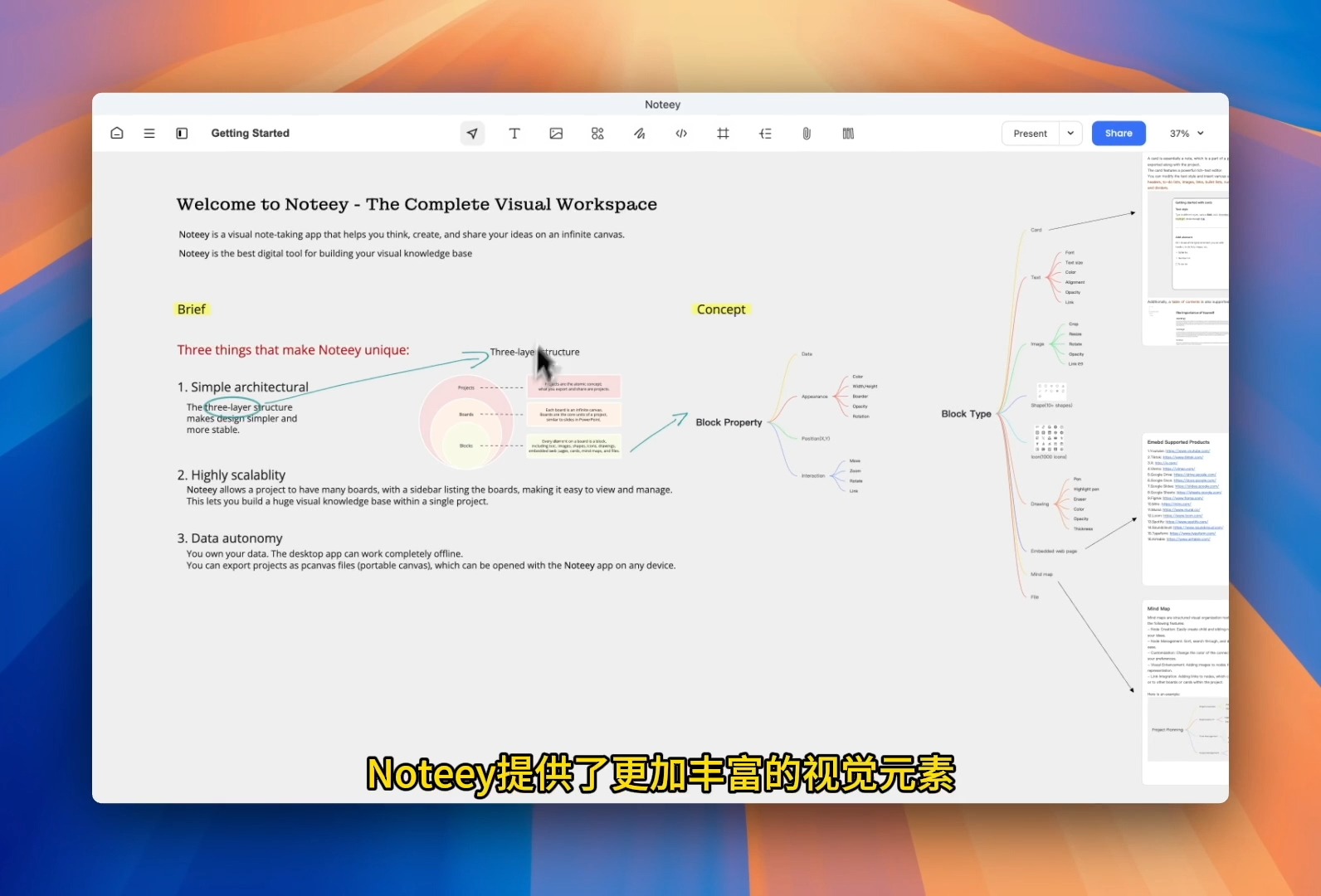Expand the Present options dropdown arrow
Viewport: 1321px width, 896px height.
point(1070,134)
